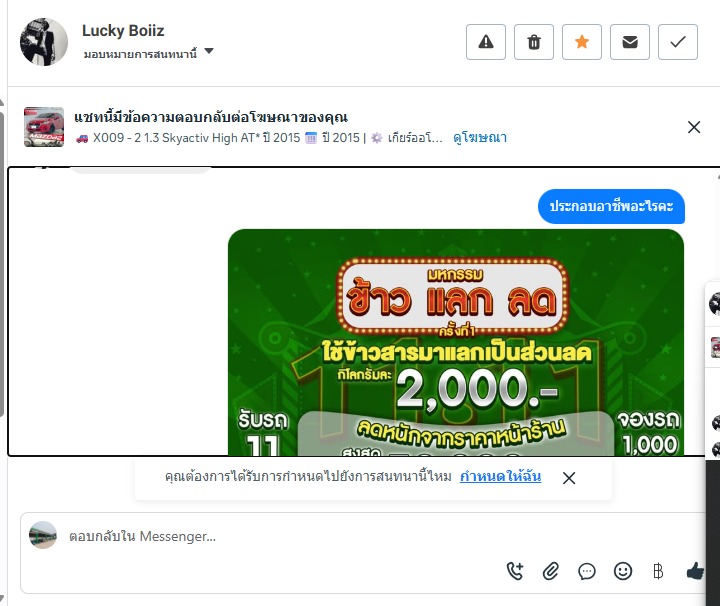Expand the assign conversation dropdown arrow

209,51
